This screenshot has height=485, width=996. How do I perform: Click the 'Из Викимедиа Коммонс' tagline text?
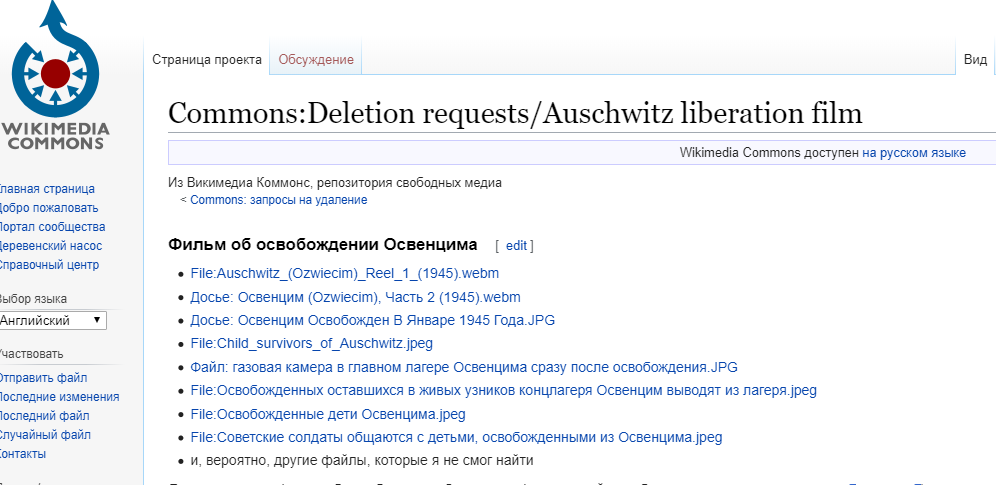[x=335, y=183]
